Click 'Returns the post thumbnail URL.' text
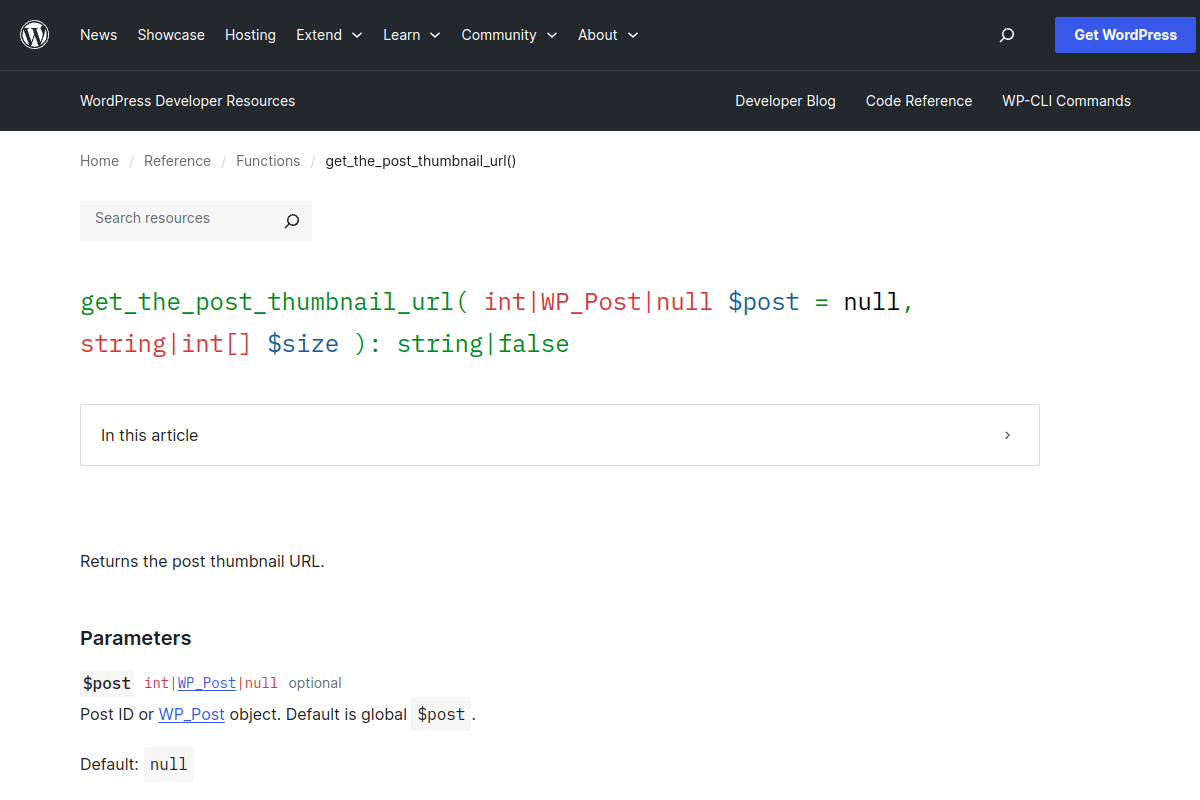Screen dimensions: 1200x800 [x=202, y=561]
